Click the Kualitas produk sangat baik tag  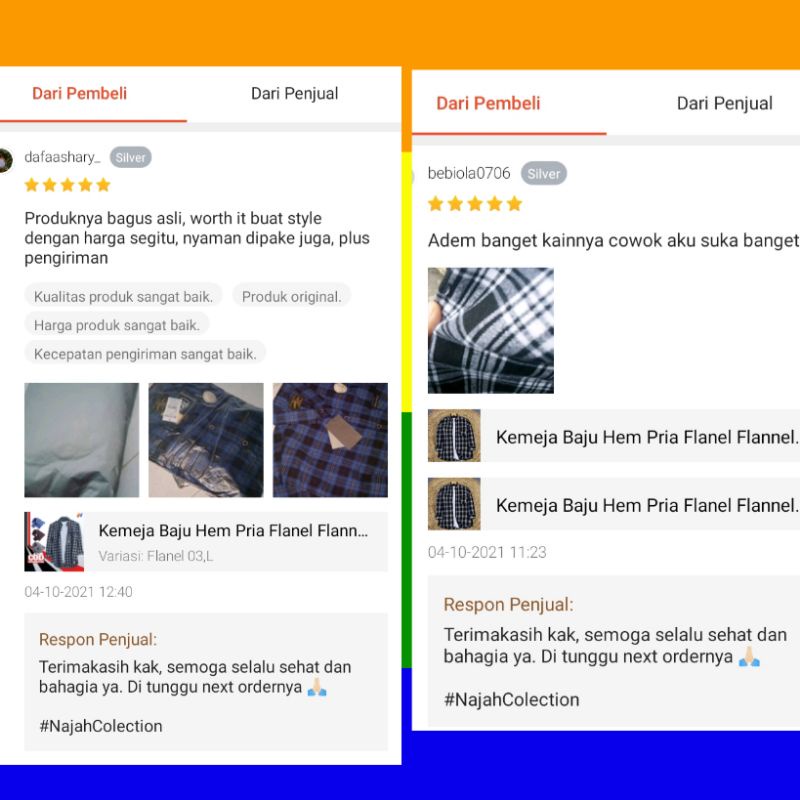pos(123,296)
